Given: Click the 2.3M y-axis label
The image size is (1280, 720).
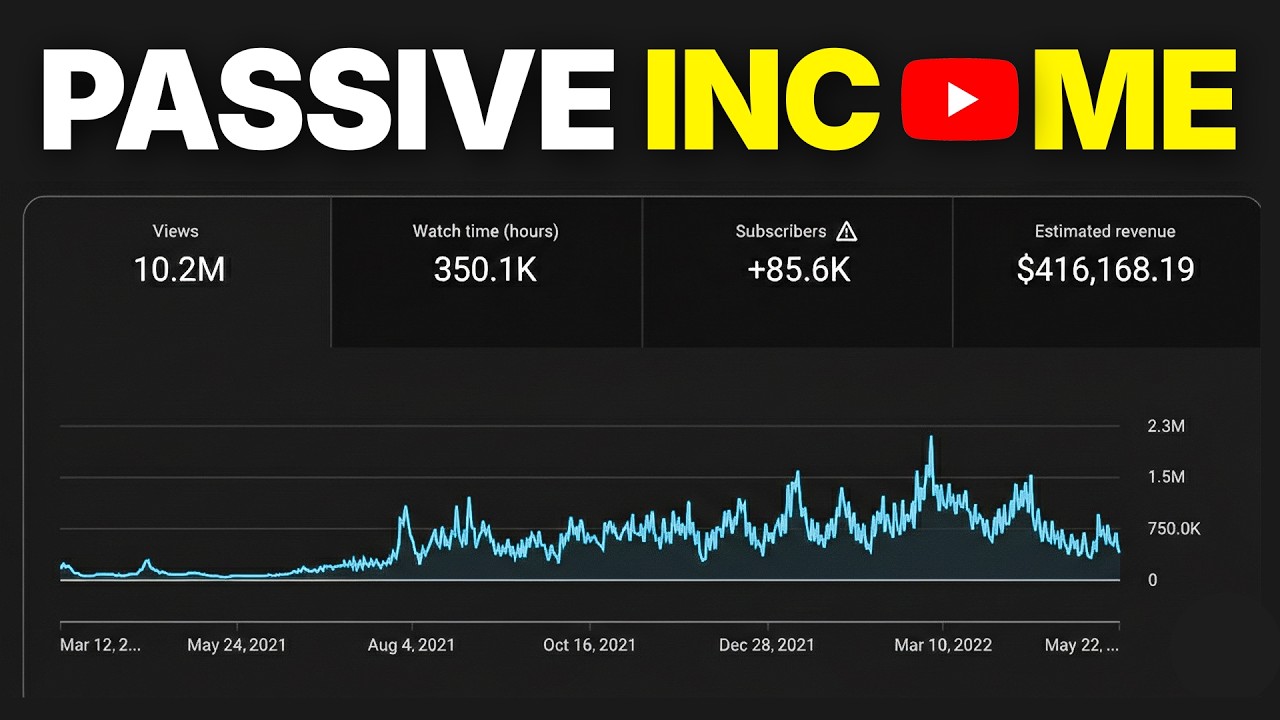Looking at the screenshot, I should click(1166, 426).
